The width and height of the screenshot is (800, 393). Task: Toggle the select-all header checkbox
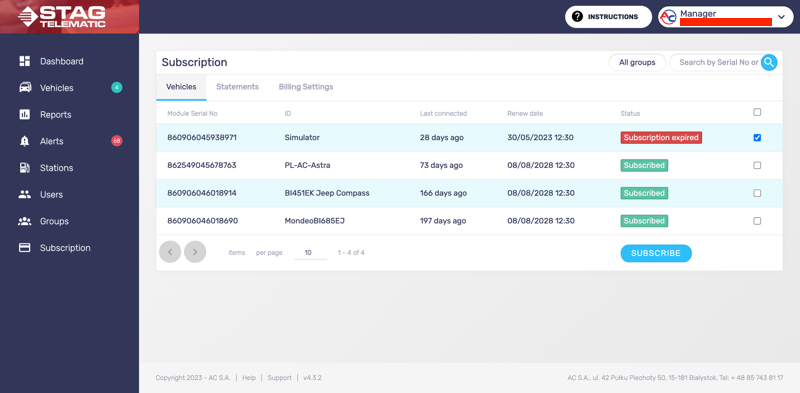pos(757,112)
